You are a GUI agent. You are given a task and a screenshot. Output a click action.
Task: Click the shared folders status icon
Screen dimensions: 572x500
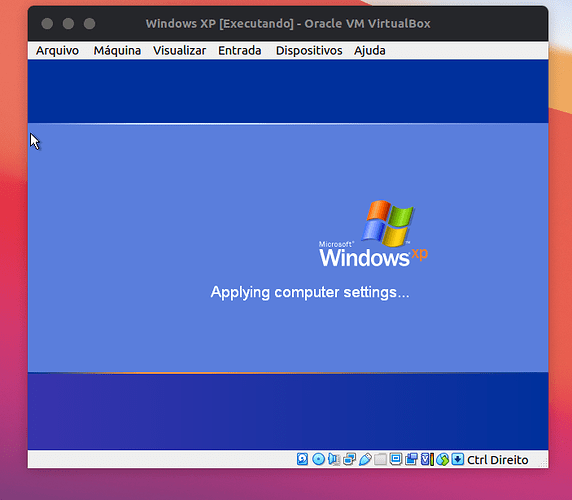tap(380, 459)
